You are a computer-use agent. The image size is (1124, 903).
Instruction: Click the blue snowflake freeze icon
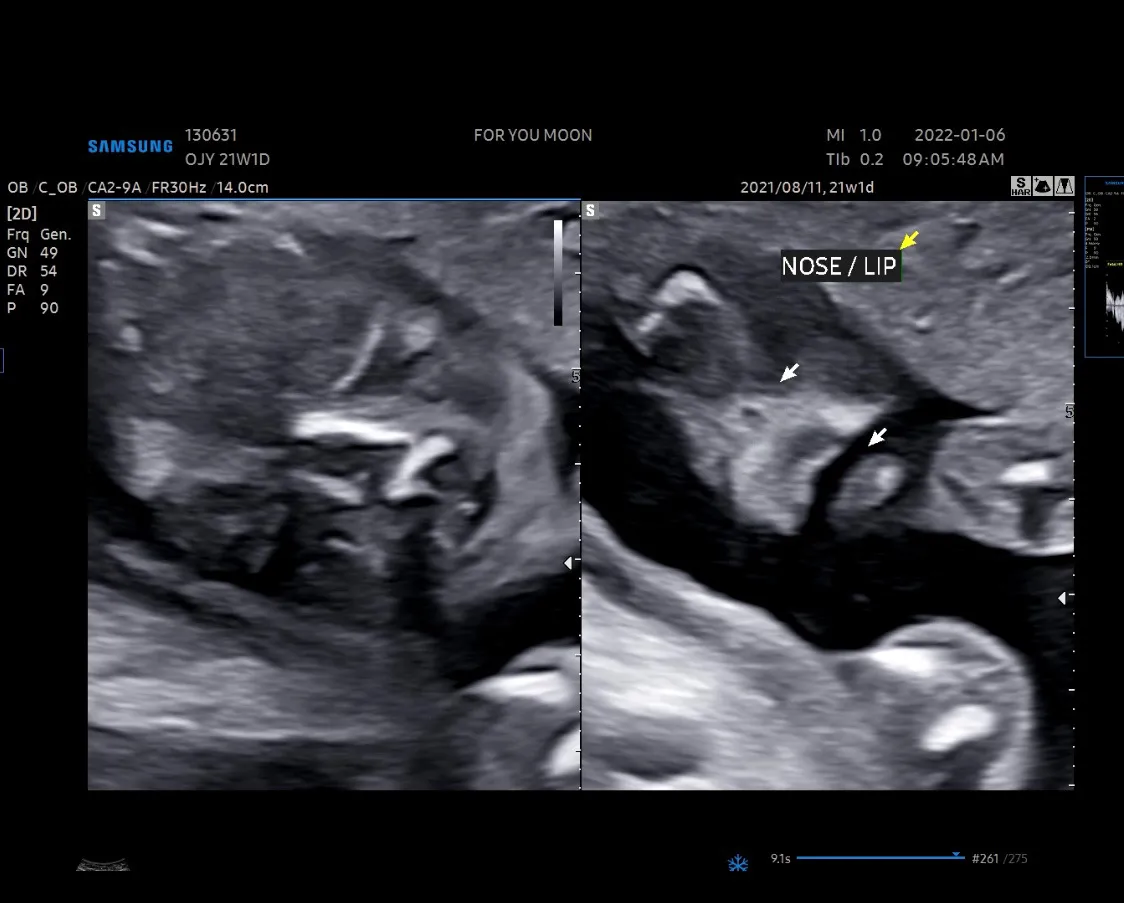(x=738, y=863)
